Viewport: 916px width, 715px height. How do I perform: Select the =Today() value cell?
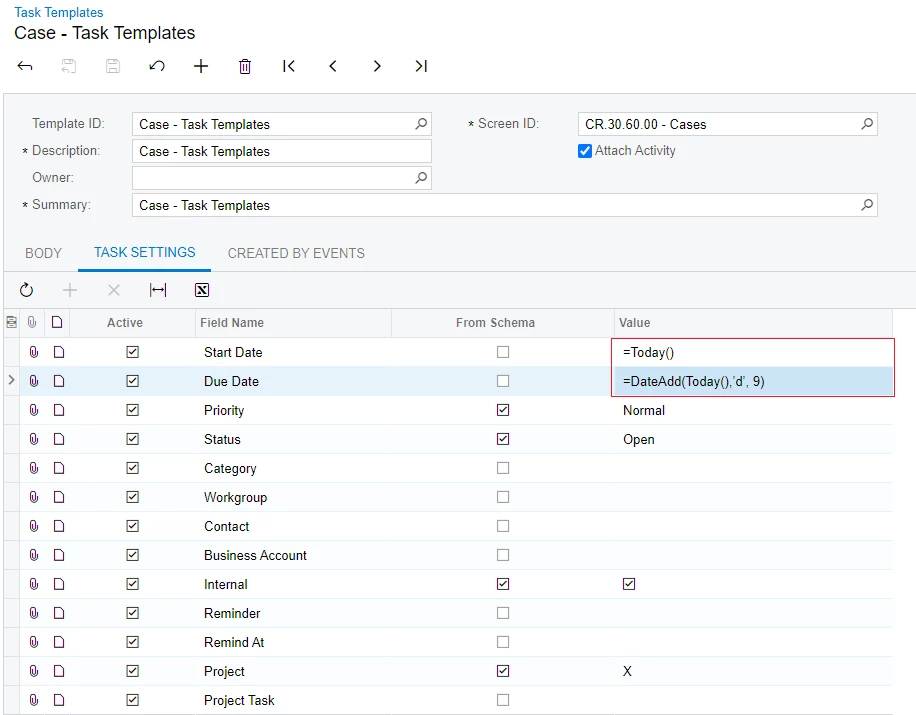(753, 352)
